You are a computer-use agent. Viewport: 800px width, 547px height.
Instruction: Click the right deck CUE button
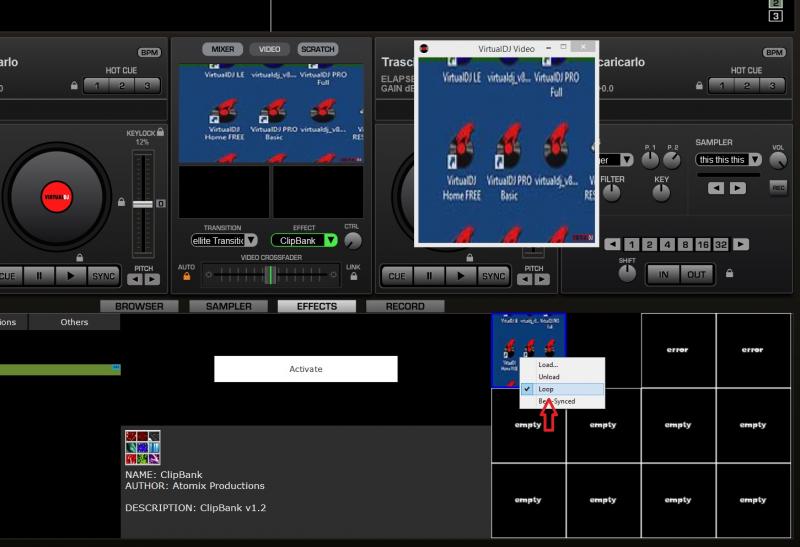pyautogui.click(x=397, y=276)
